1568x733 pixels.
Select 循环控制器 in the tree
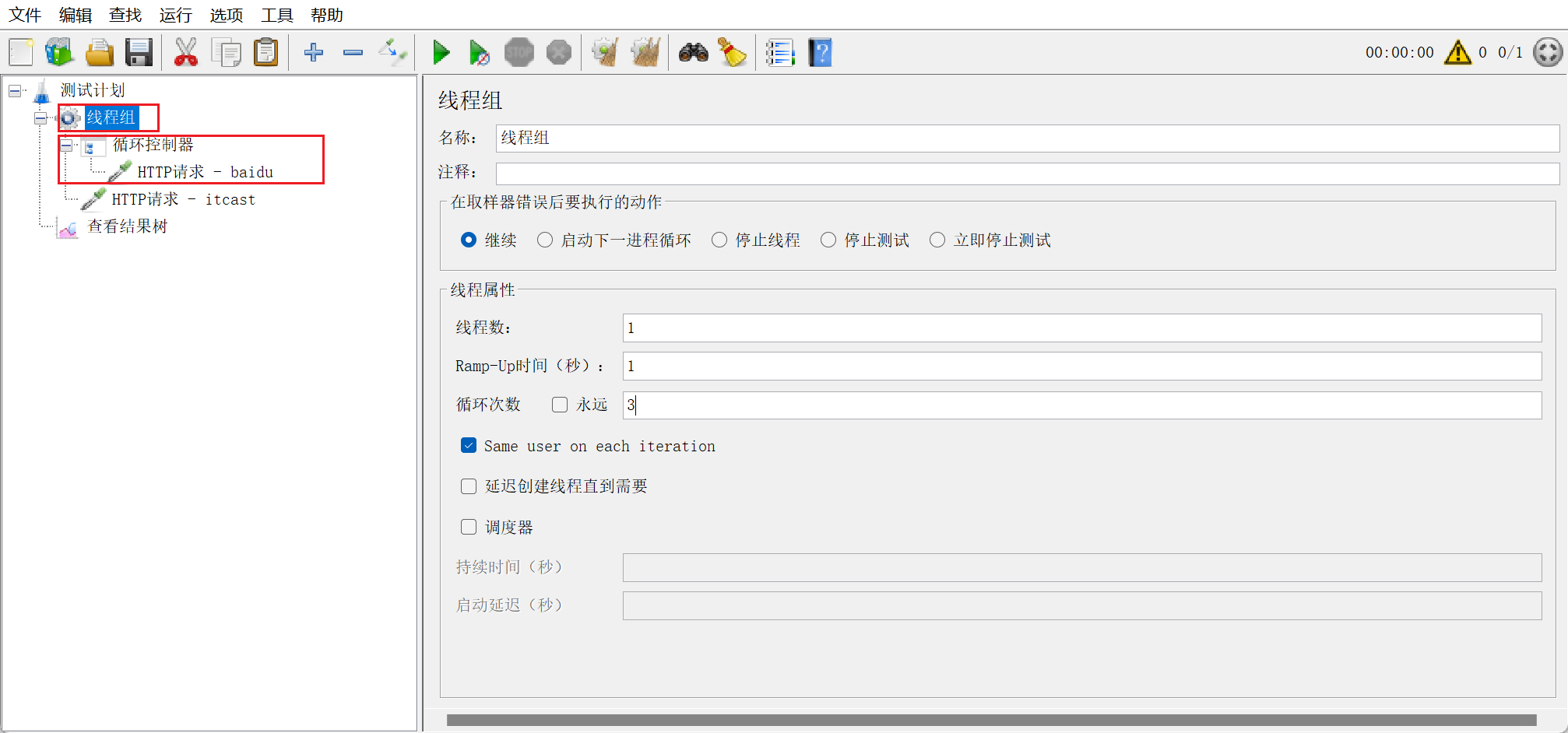[x=153, y=145]
